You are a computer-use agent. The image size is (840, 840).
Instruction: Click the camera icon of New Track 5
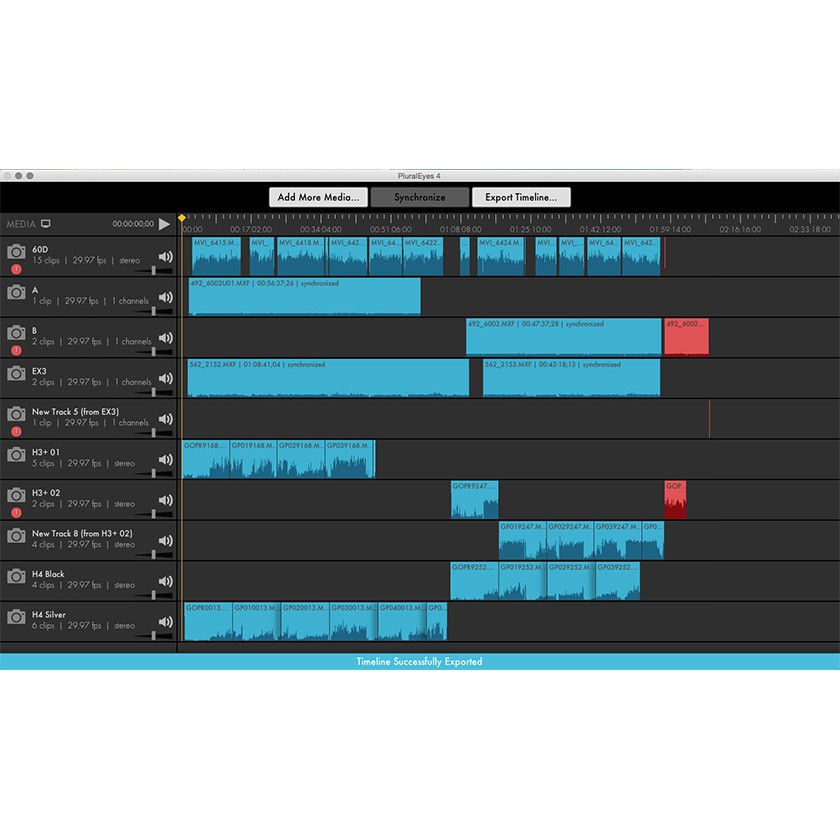click(x=16, y=414)
